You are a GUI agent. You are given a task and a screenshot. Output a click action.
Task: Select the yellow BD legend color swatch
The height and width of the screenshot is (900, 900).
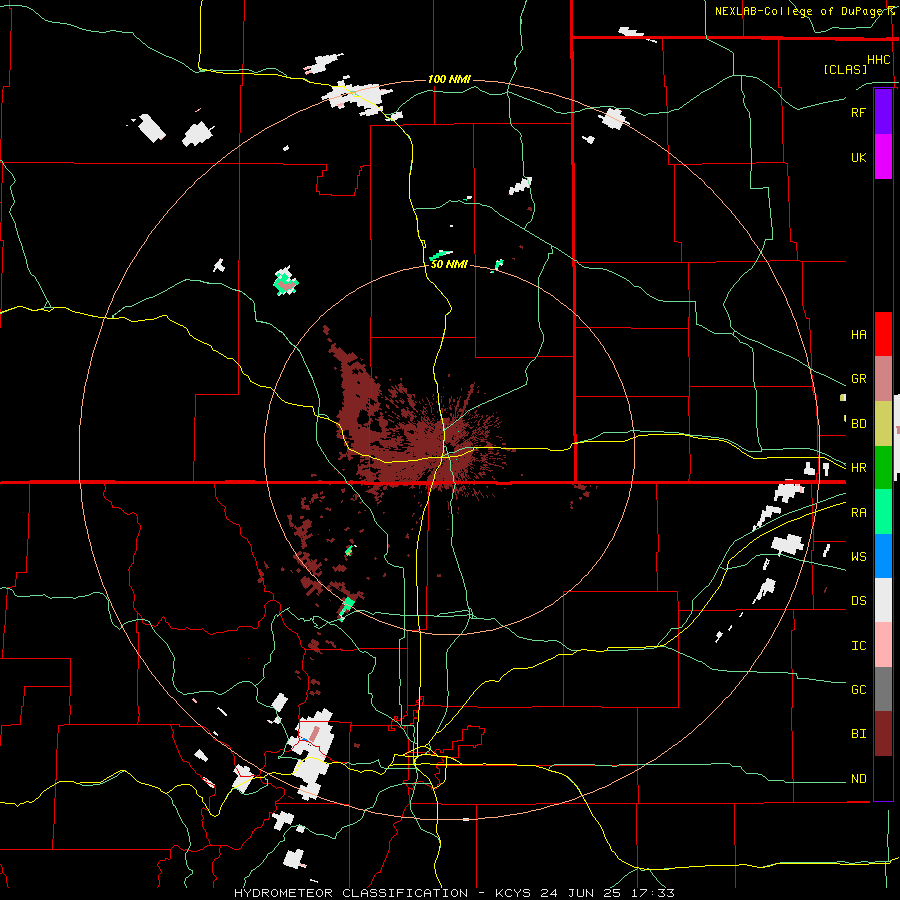[x=883, y=424]
